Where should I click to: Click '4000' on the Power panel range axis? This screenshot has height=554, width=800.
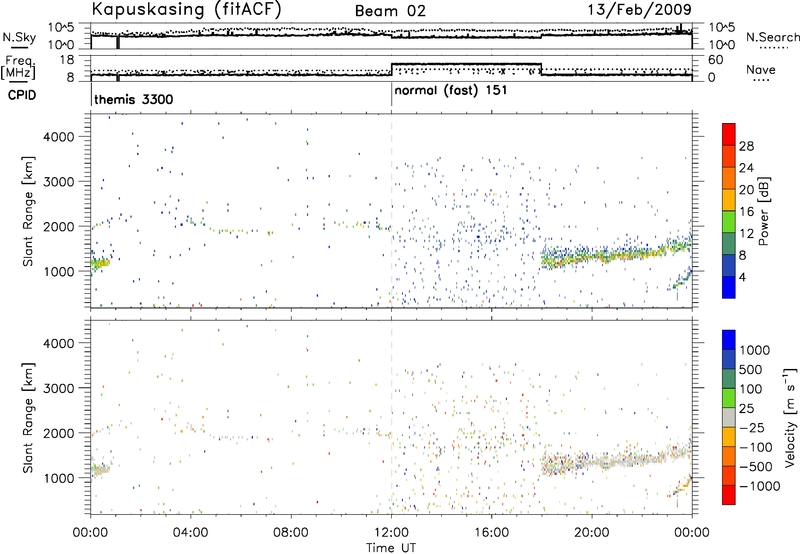click(58, 137)
